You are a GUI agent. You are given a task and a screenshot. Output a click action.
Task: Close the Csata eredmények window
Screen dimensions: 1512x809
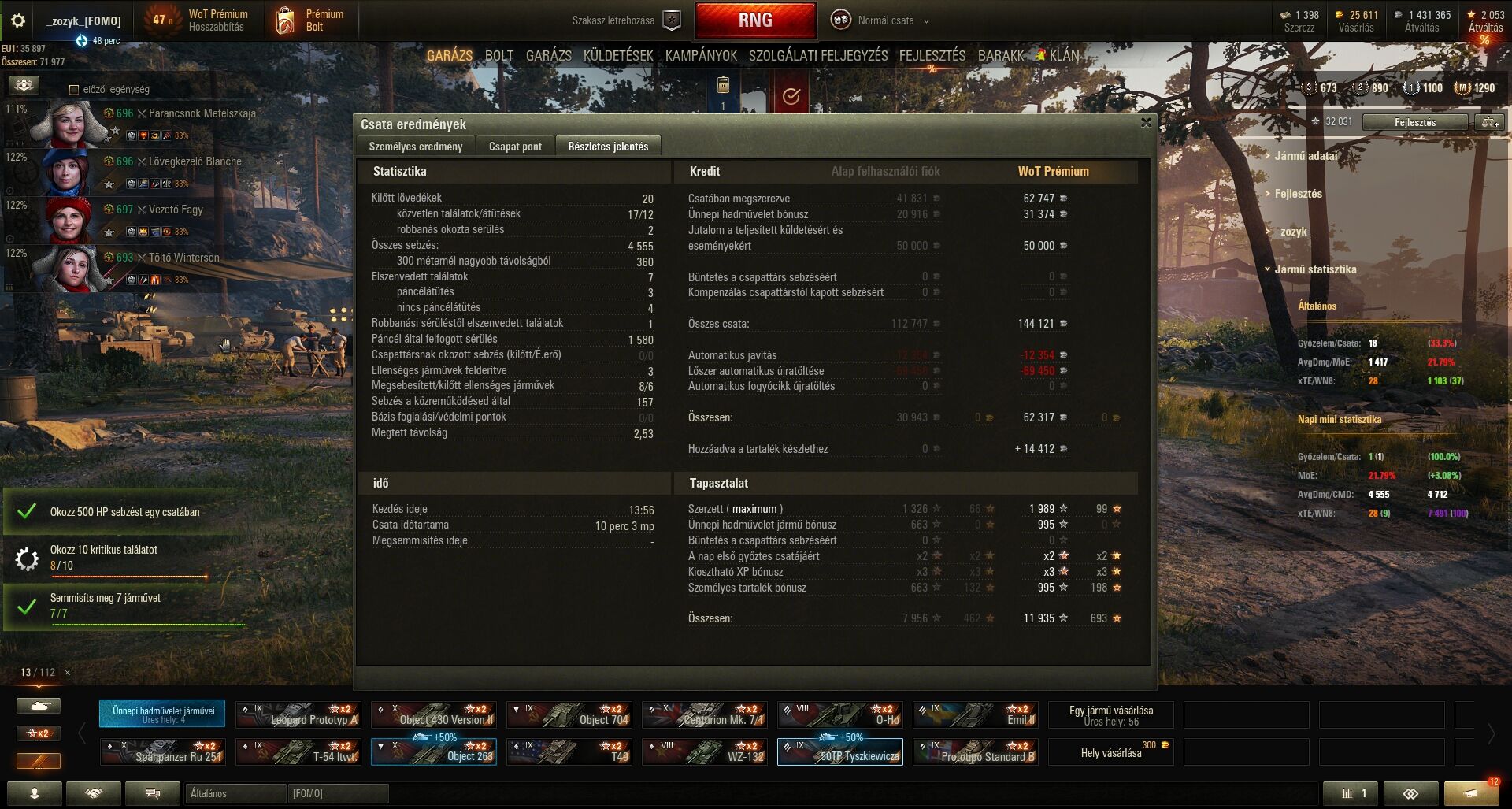pyautogui.click(x=1146, y=123)
